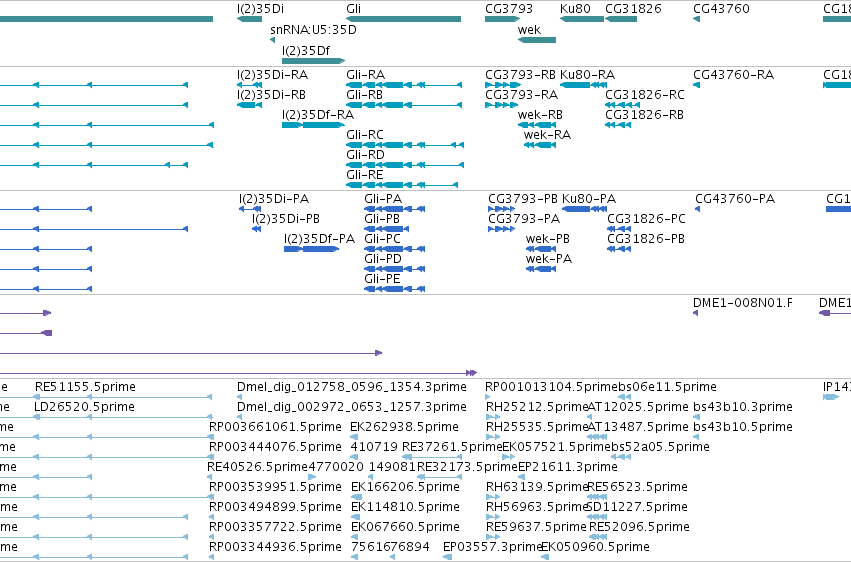Open EST RP001013104.5prime

pyautogui.click(x=551, y=387)
